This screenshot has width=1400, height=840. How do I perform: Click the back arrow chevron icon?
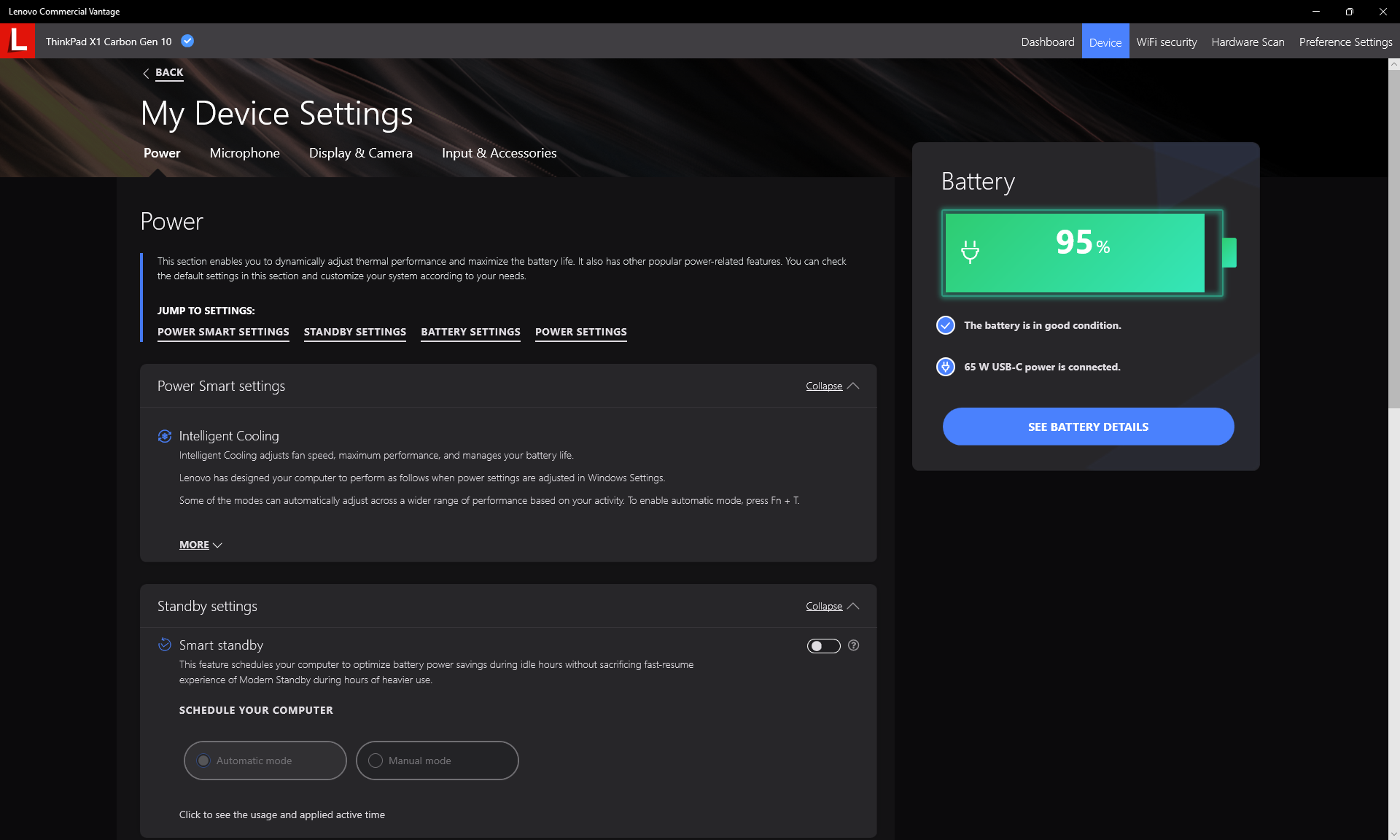click(146, 73)
